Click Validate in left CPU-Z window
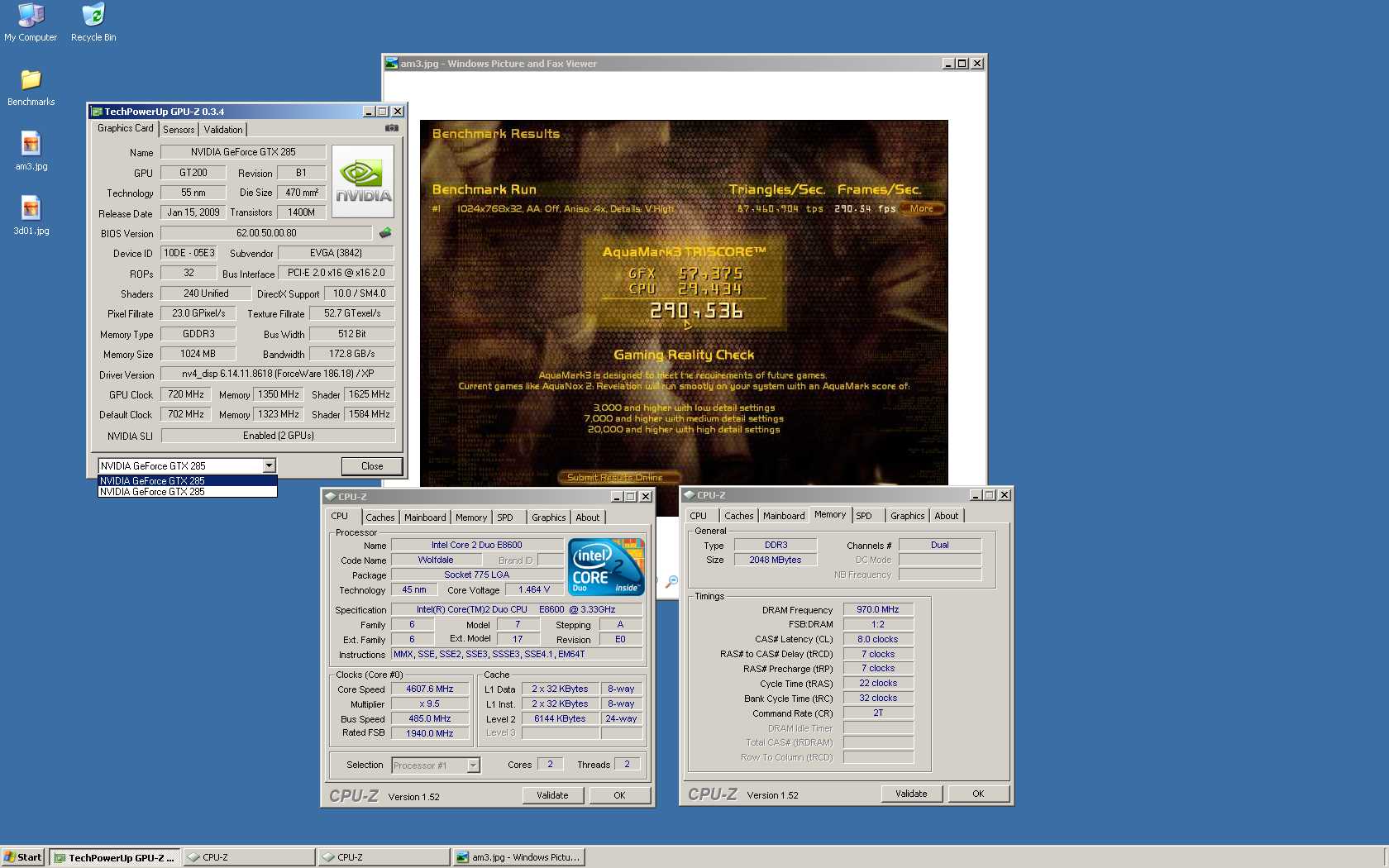Screen dimensions: 1389x868 click(552, 795)
